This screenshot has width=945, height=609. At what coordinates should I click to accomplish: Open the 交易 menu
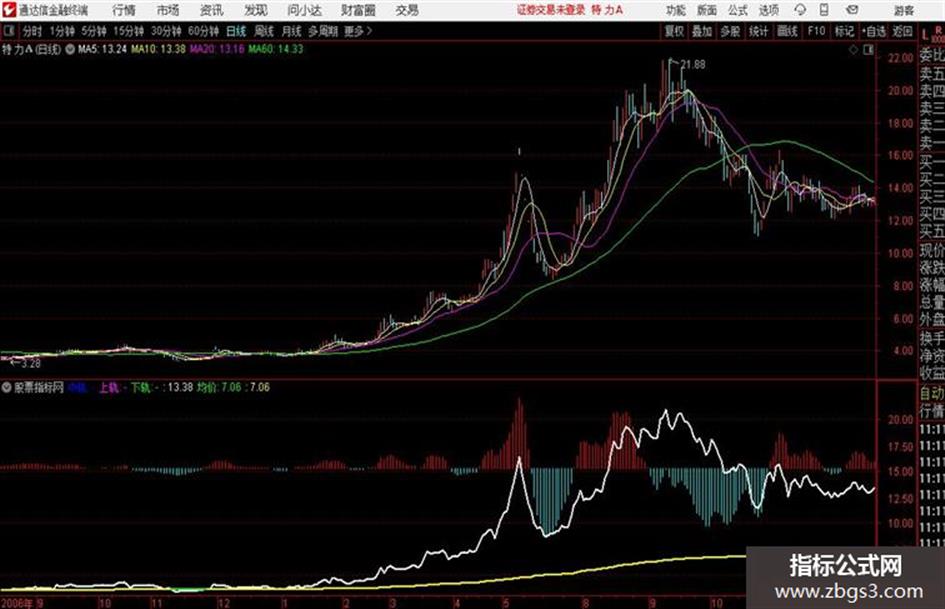pyautogui.click(x=407, y=10)
